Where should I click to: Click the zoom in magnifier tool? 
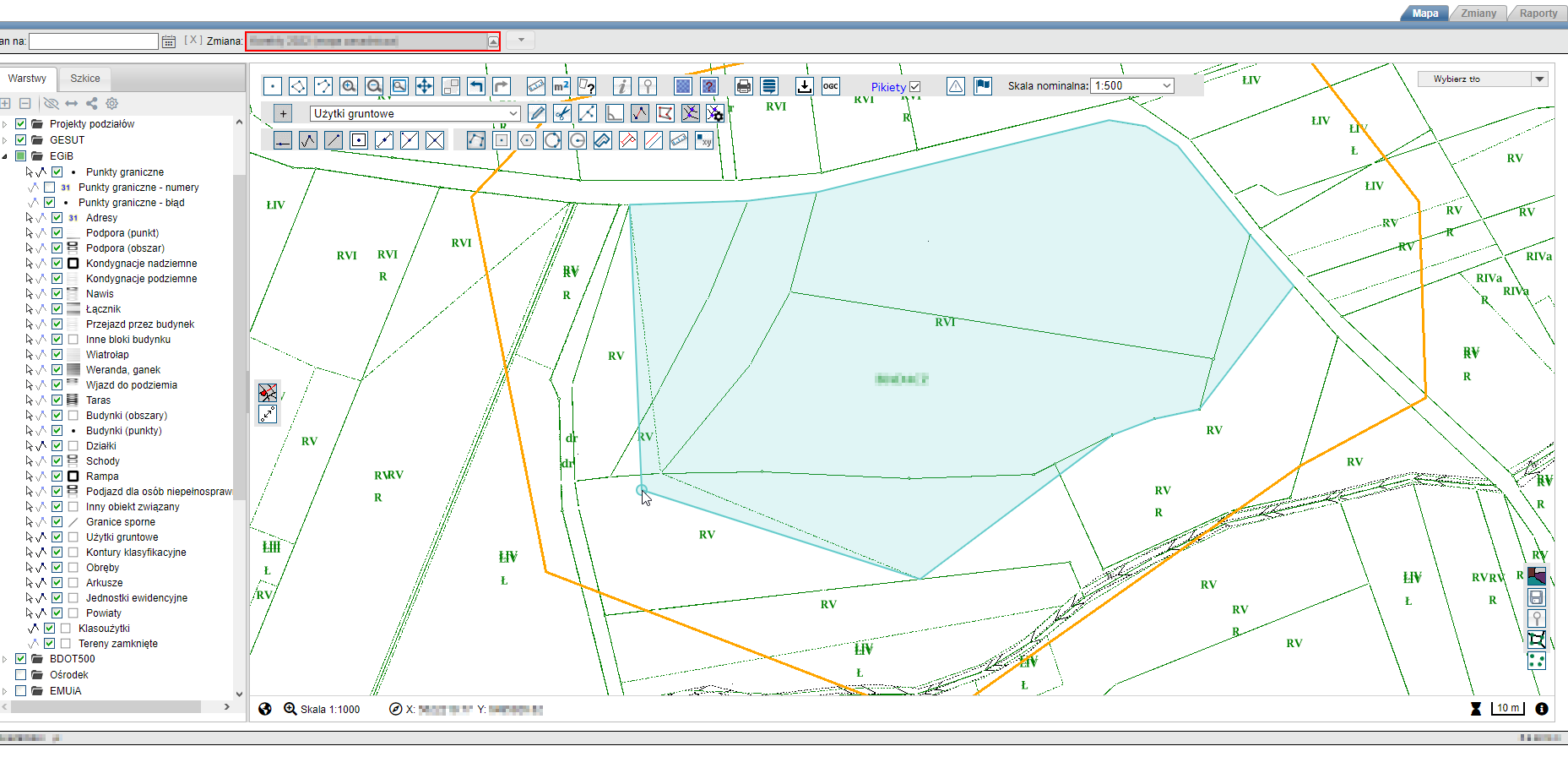pos(349,86)
